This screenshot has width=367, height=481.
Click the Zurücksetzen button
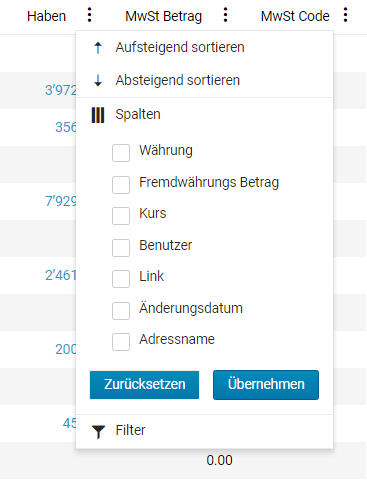[144, 385]
